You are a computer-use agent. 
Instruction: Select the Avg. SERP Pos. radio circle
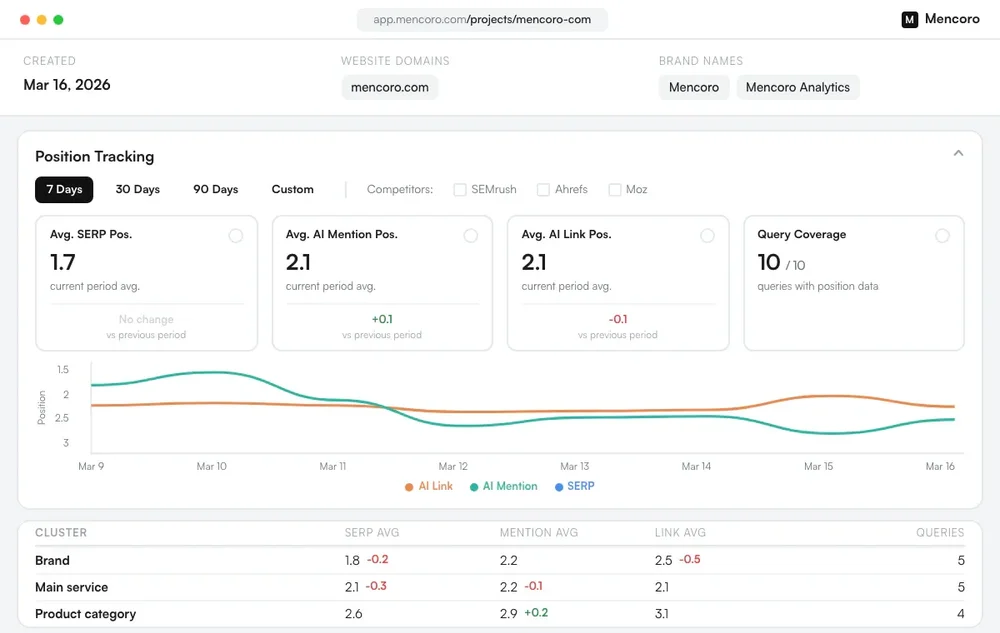(x=236, y=236)
